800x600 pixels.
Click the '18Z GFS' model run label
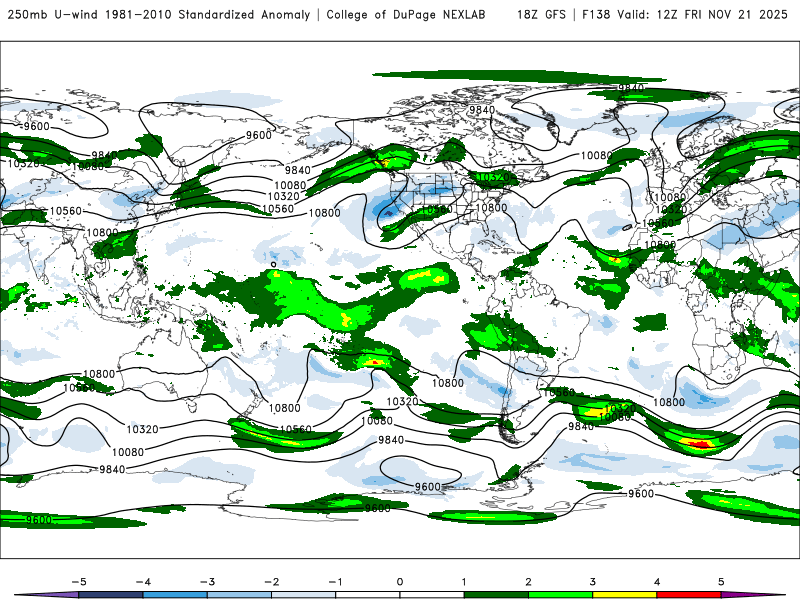point(541,14)
